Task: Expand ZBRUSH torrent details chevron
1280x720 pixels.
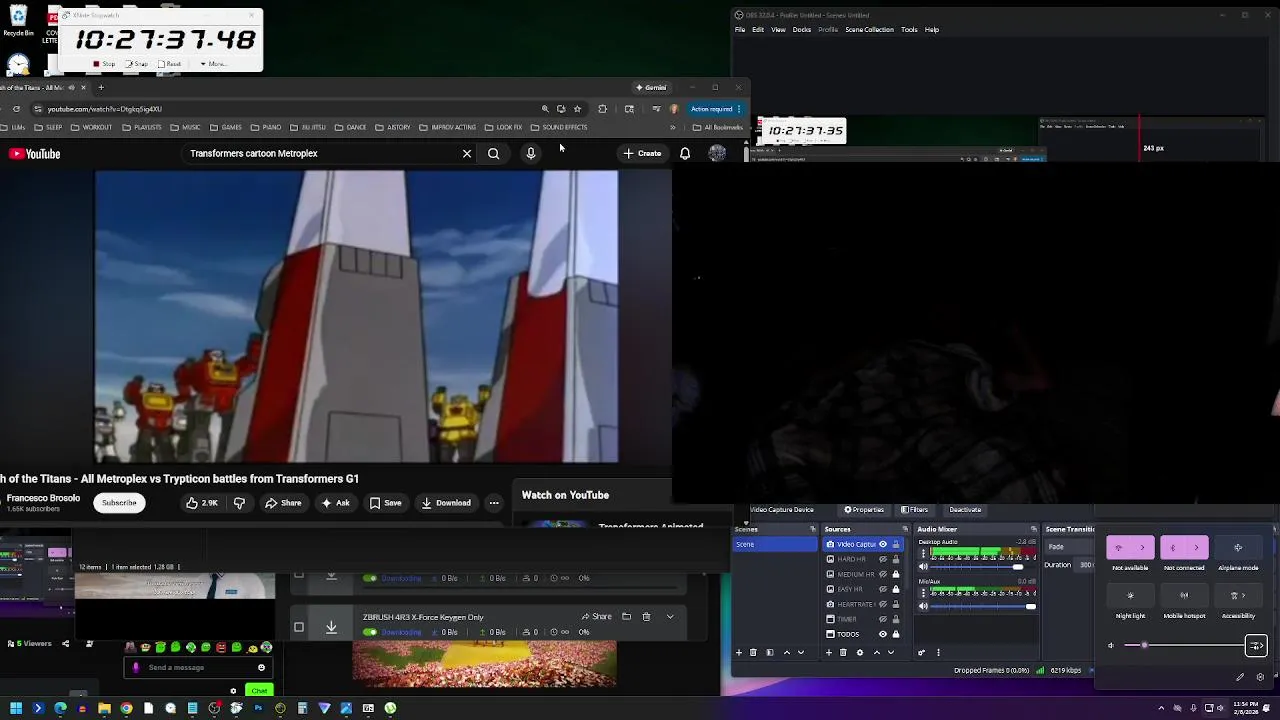Action: (670, 617)
